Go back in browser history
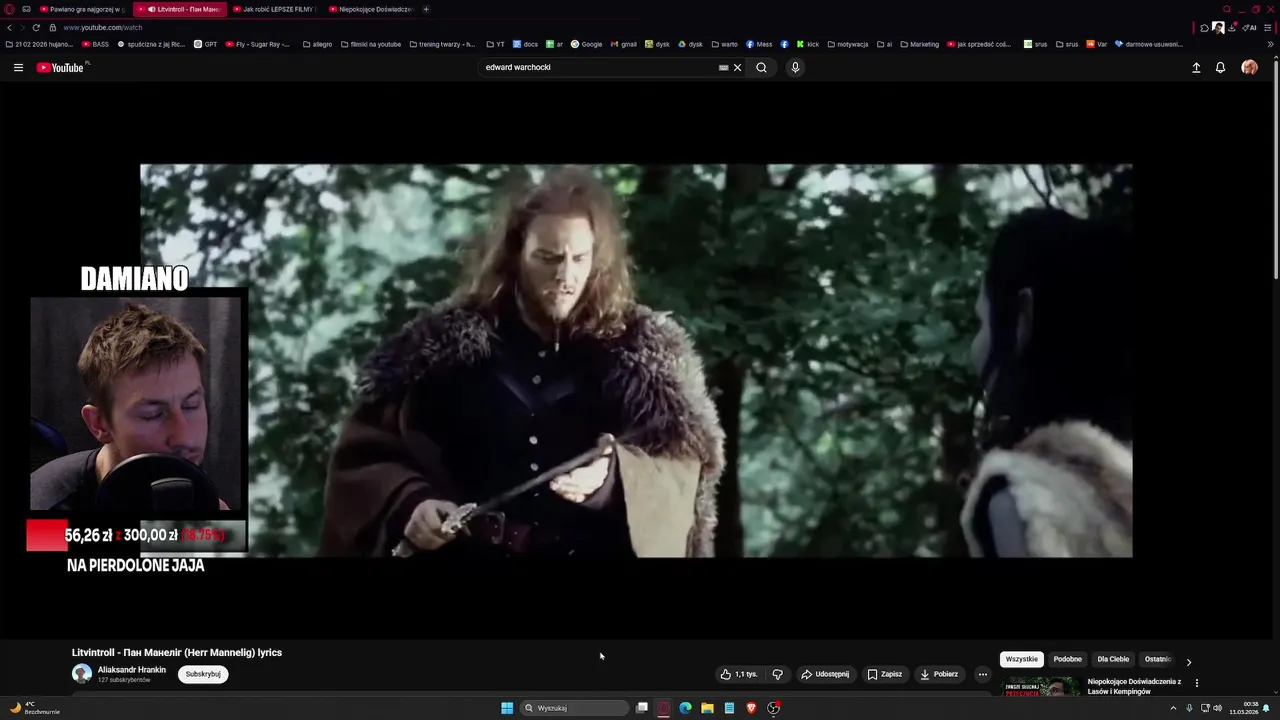Image resolution: width=1280 pixels, height=720 pixels. (x=9, y=28)
